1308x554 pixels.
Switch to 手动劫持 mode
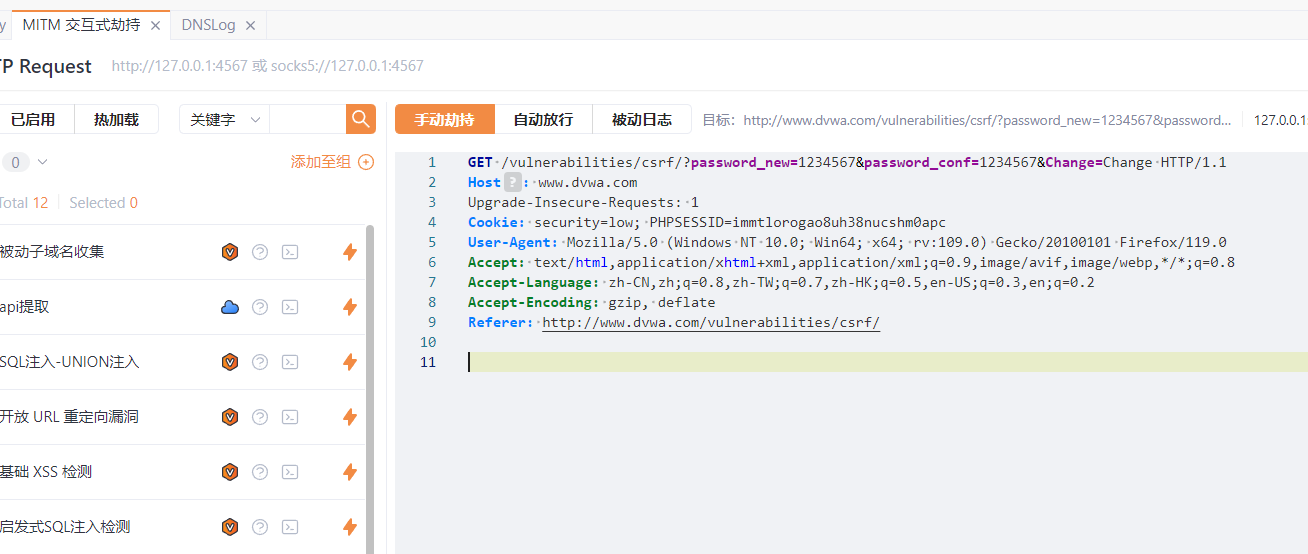[445, 119]
